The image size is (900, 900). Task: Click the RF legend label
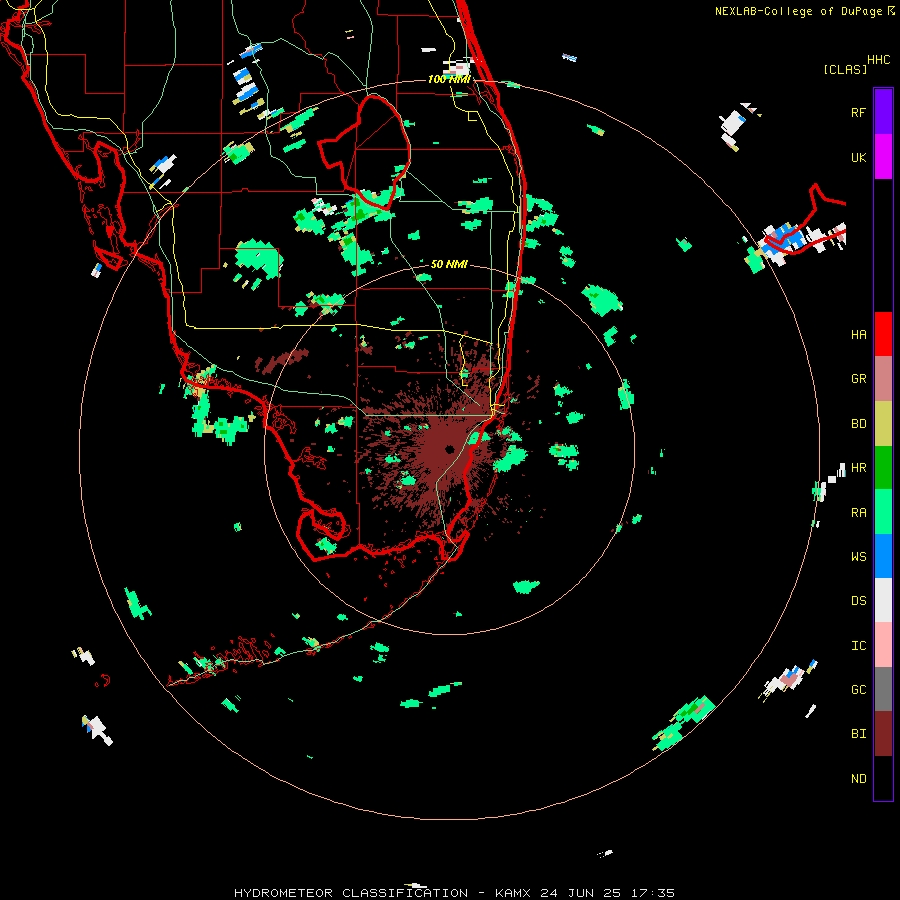[858, 112]
